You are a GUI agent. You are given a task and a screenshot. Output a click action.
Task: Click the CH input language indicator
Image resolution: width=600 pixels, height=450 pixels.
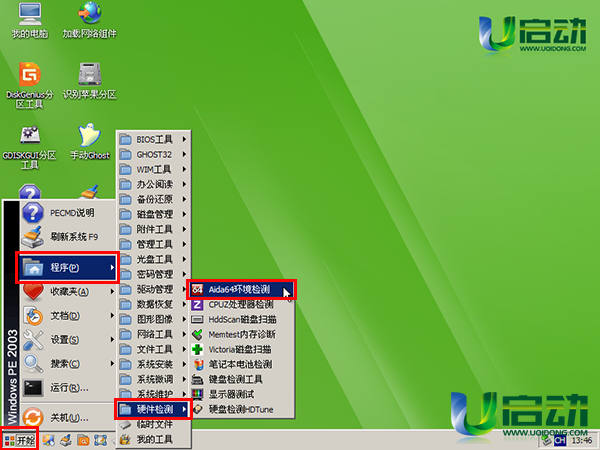point(560,441)
